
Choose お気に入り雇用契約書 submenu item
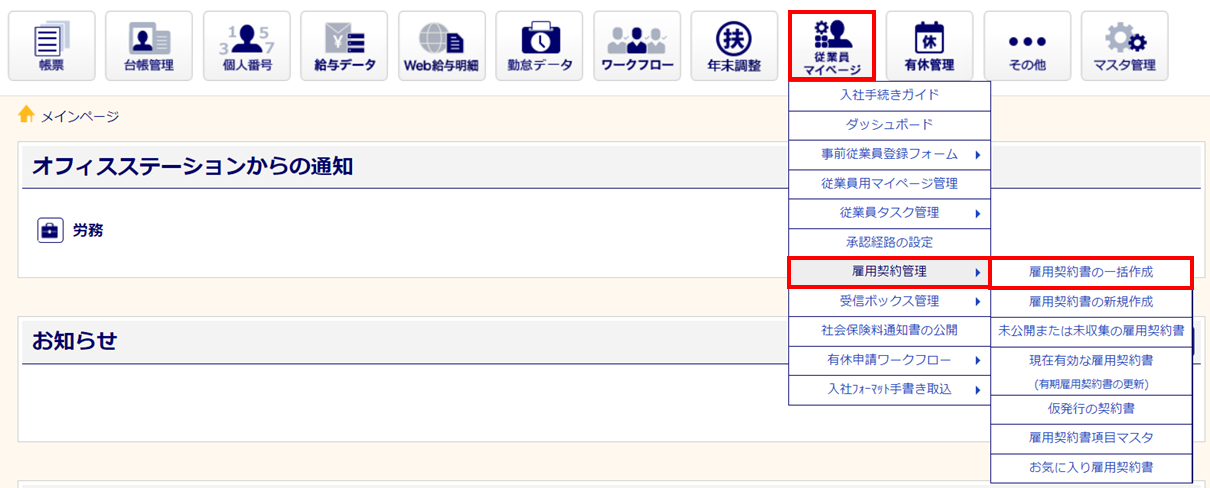coord(1091,467)
